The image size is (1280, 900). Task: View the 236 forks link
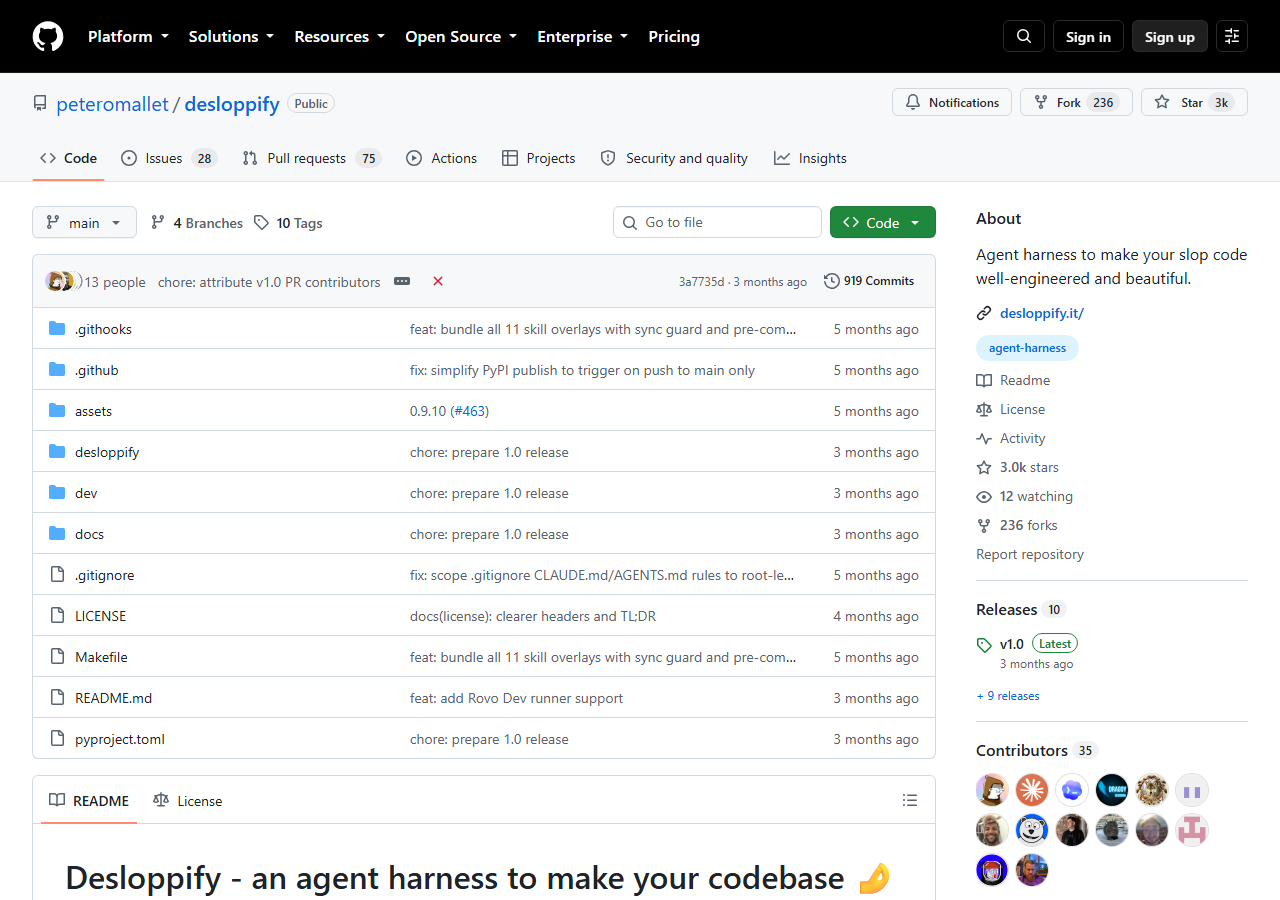coord(1017,525)
